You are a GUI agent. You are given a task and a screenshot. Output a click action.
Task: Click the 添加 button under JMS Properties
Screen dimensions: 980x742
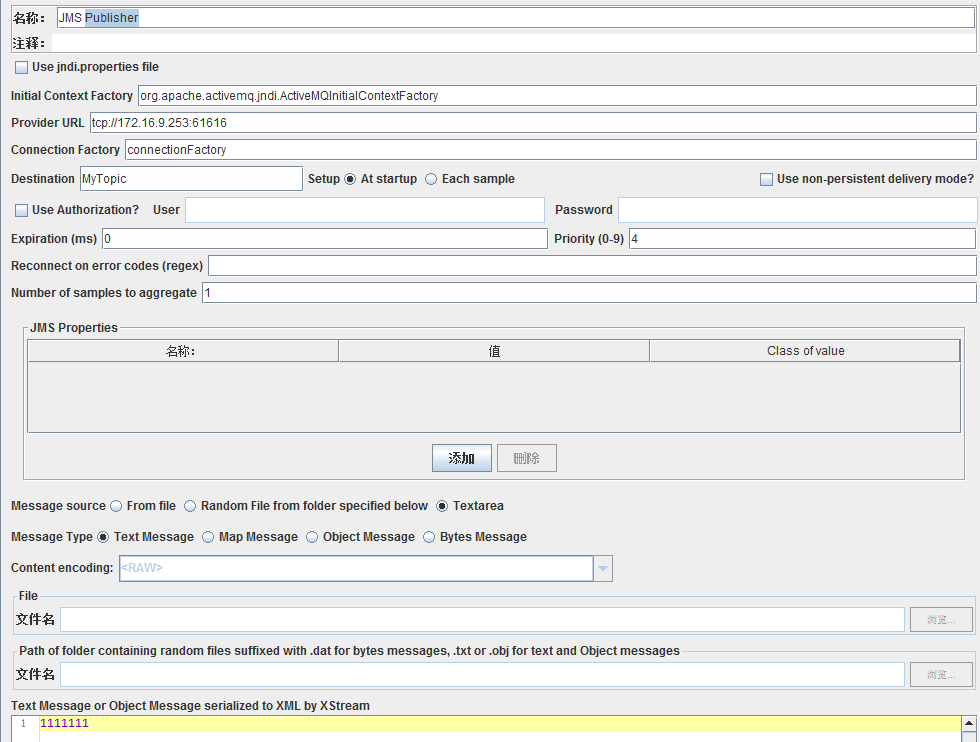[x=461, y=458]
